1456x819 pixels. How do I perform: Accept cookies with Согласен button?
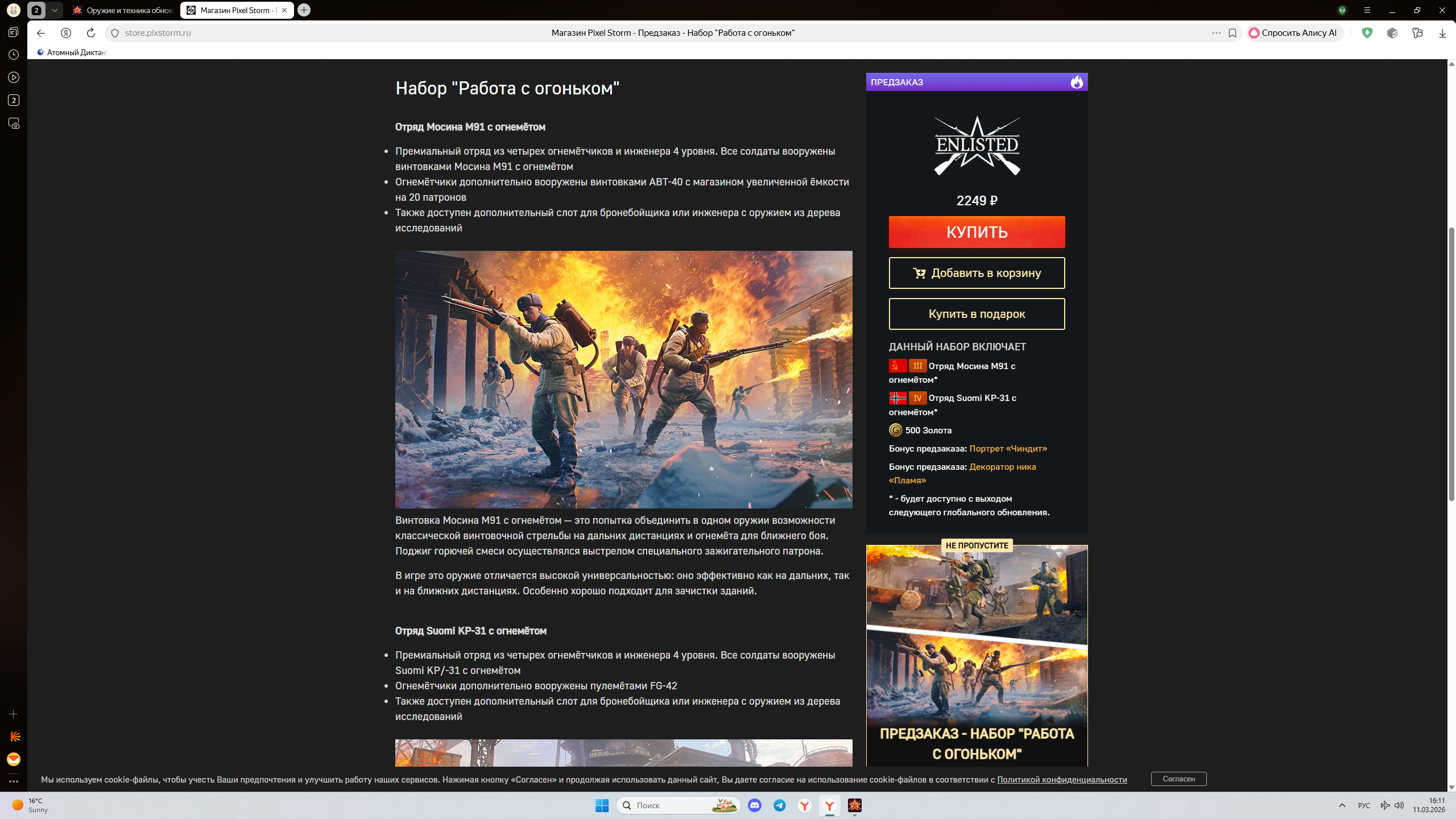tap(1178, 779)
